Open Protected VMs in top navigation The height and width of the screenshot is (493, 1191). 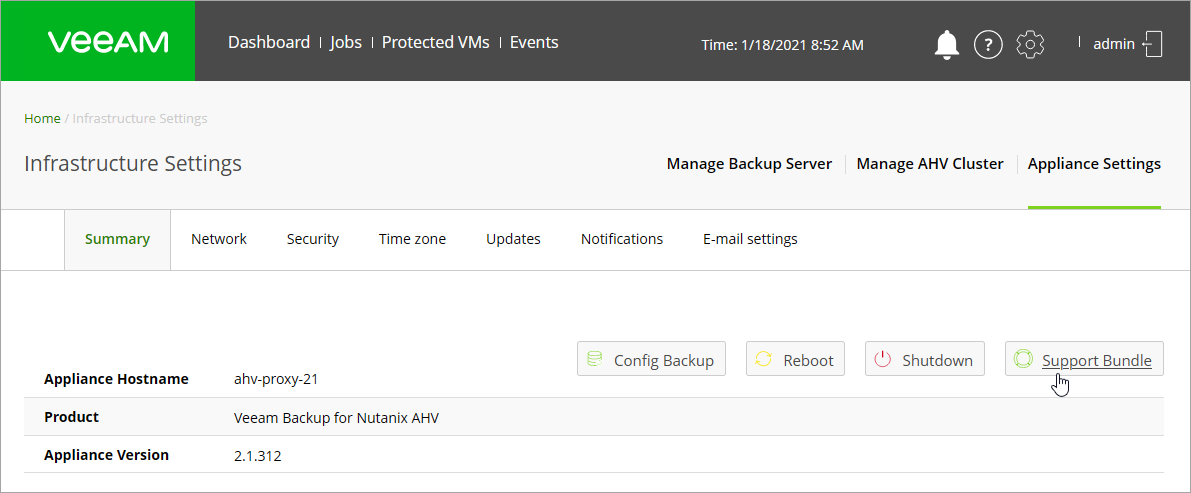436,42
